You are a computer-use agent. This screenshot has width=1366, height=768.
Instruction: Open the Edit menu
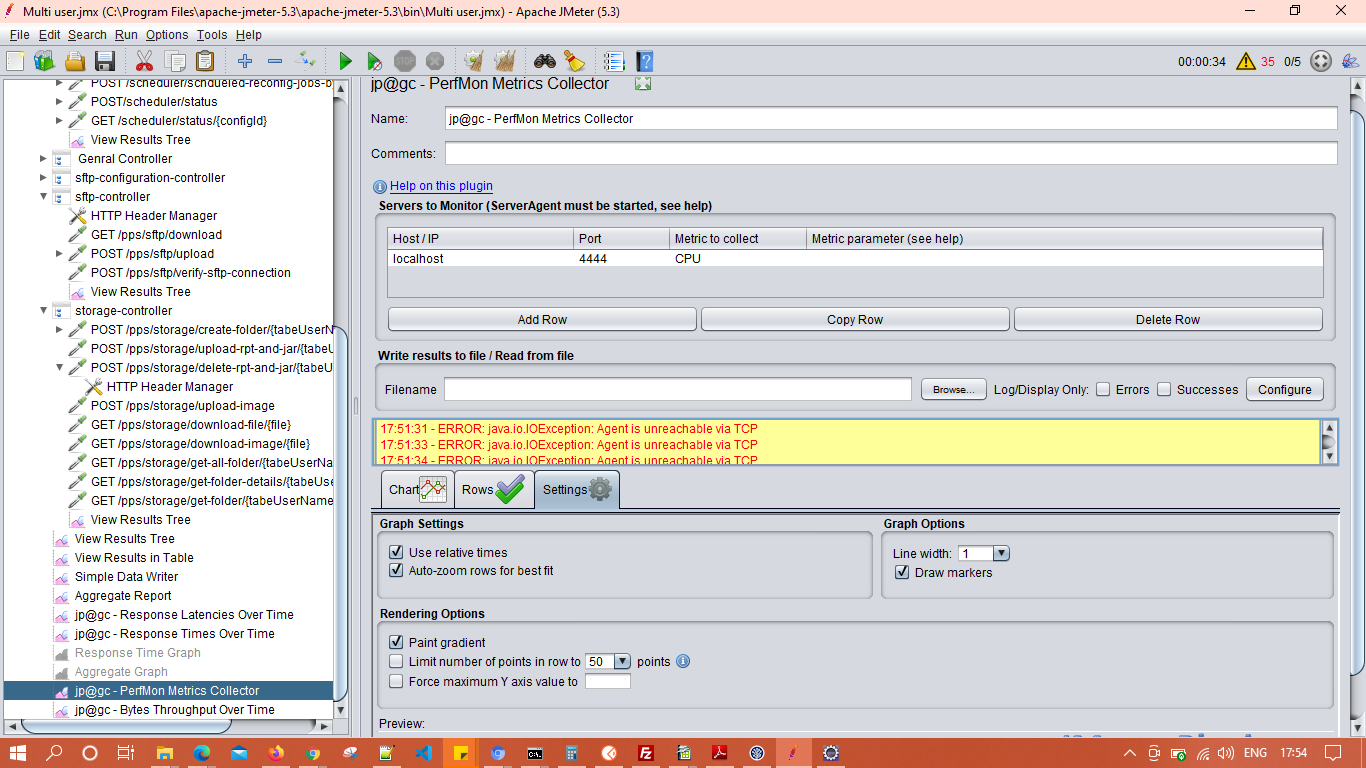(x=50, y=35)
